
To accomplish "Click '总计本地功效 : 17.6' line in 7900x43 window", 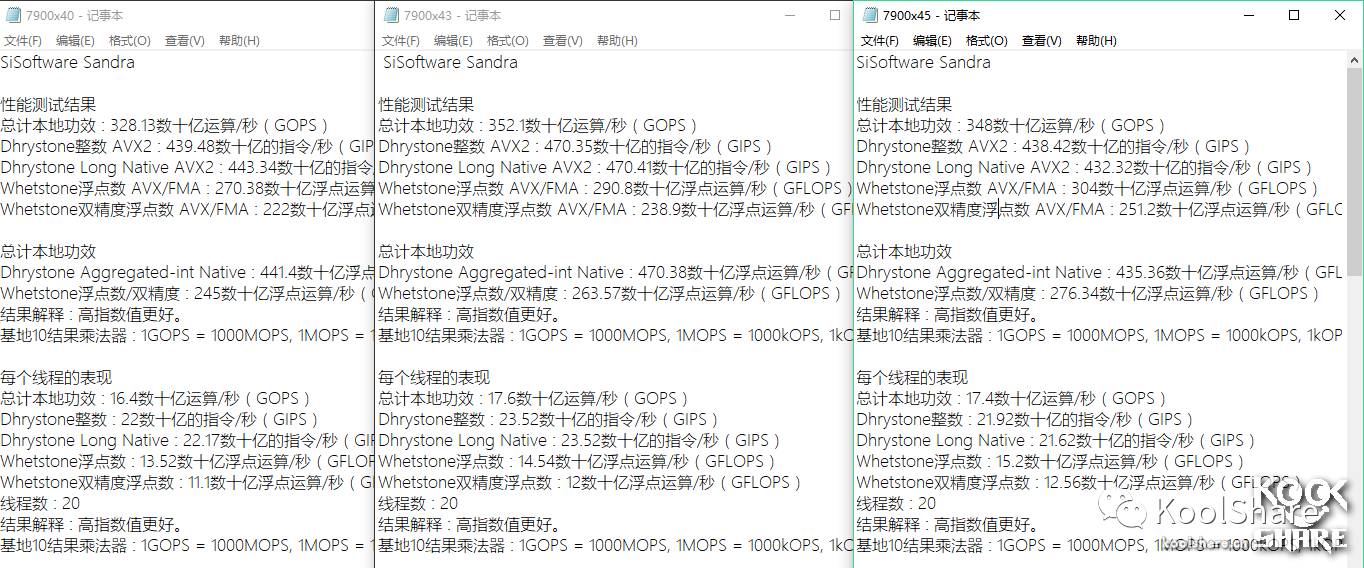I will [535, 398].
